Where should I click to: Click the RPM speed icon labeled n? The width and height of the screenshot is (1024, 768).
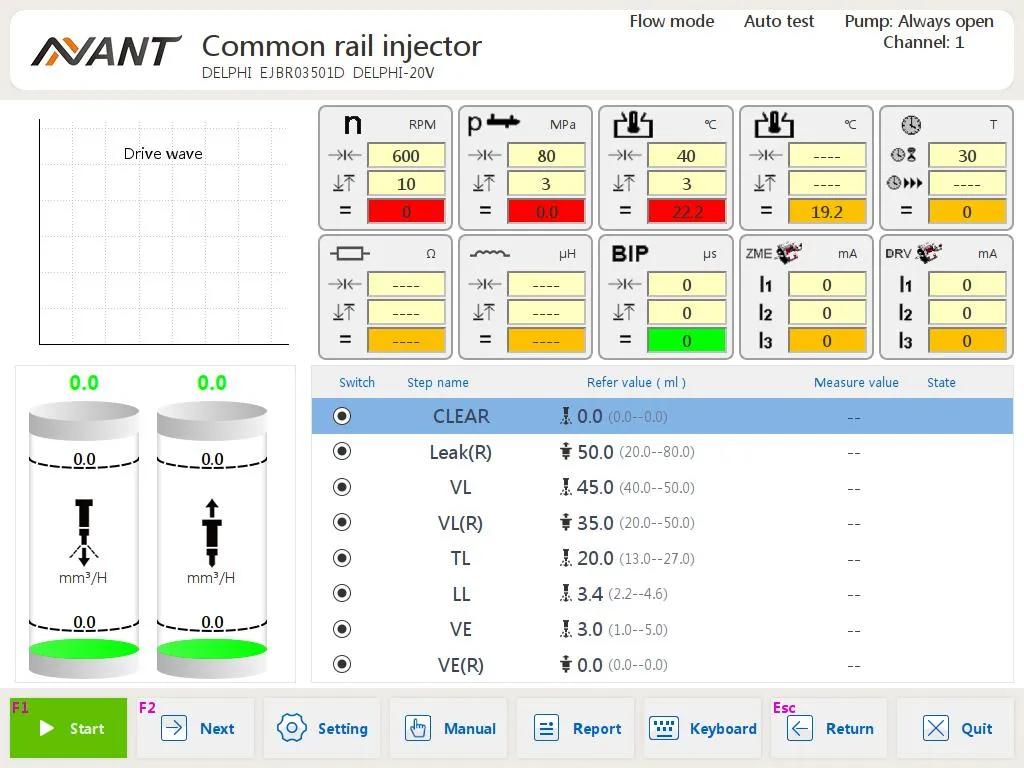click(352, 124)
